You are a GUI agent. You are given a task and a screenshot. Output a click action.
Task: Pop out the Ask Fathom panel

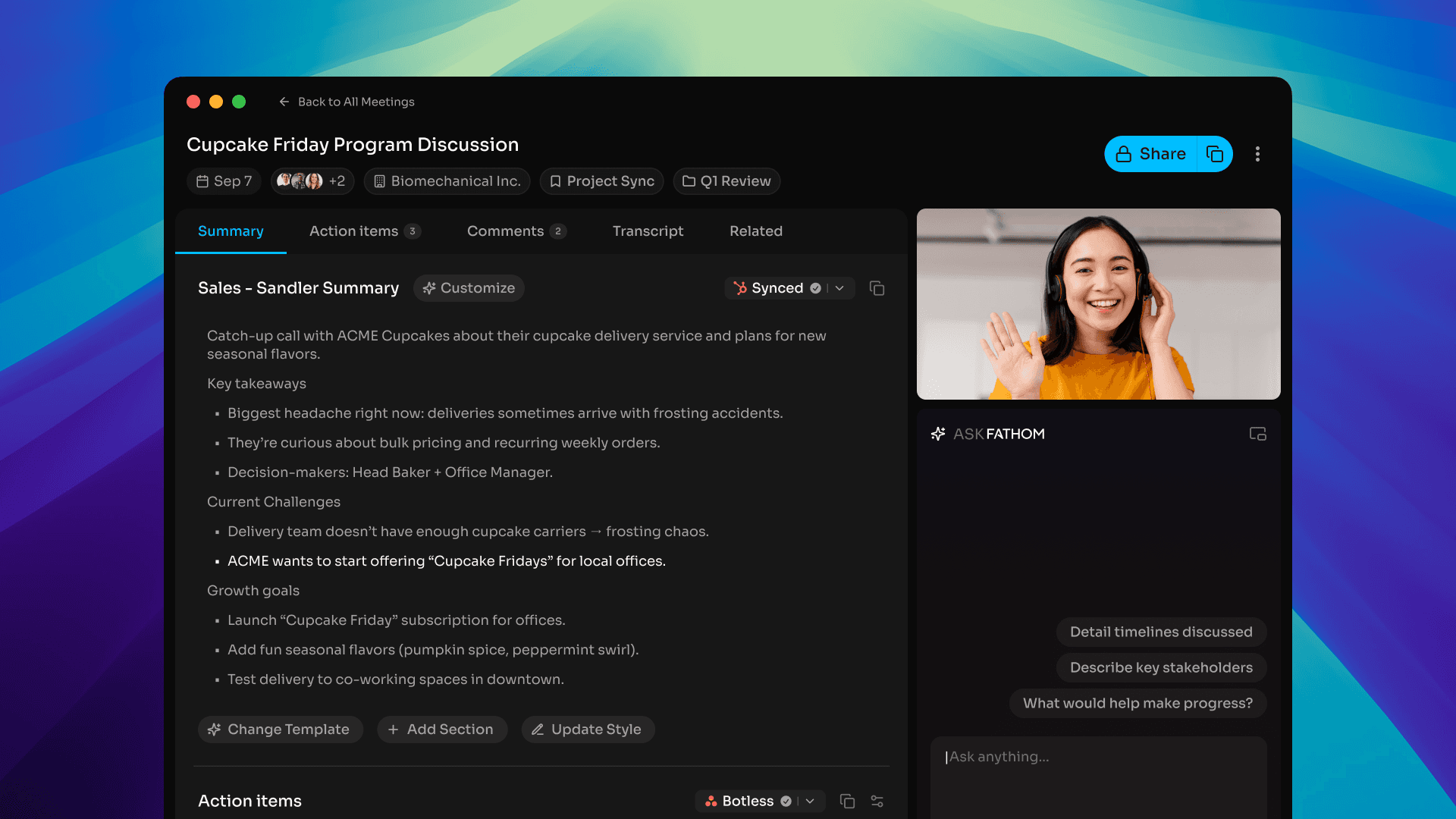(1257, 434)
